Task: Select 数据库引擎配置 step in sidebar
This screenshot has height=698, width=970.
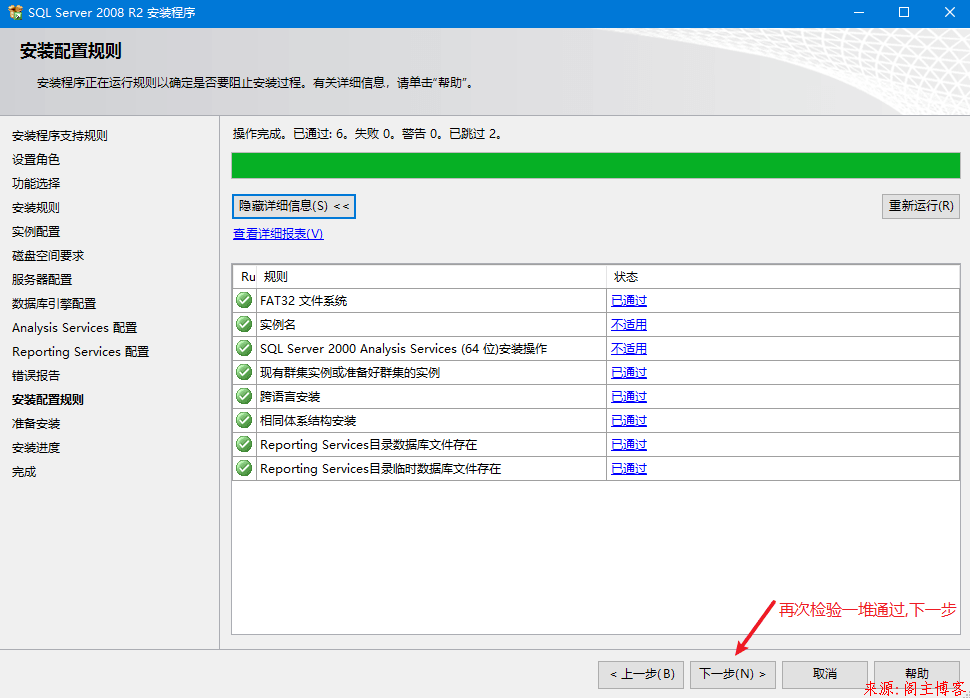Action: (x=54, y=304)
